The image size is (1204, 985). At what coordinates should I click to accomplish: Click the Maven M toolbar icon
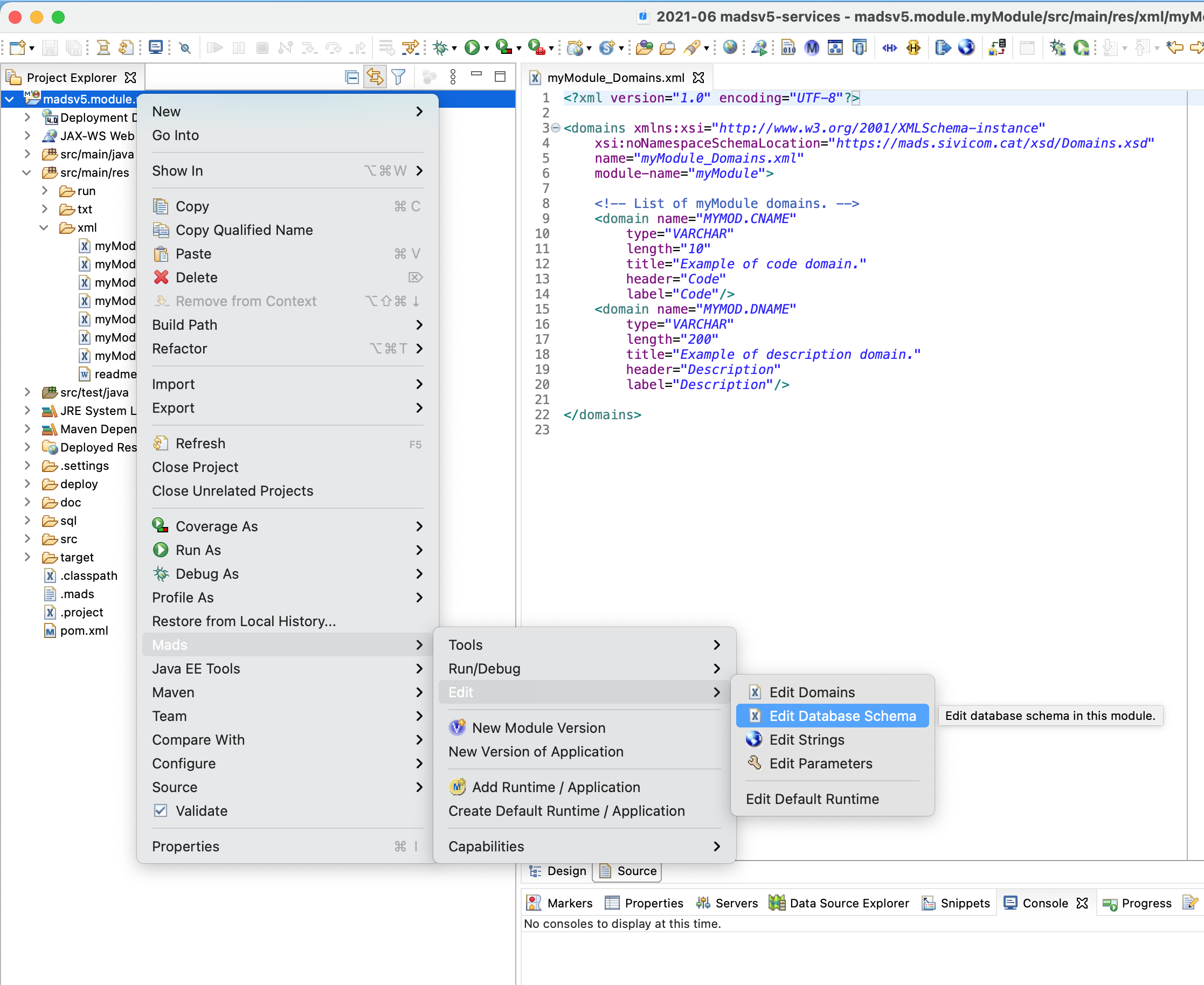point(811,47)
